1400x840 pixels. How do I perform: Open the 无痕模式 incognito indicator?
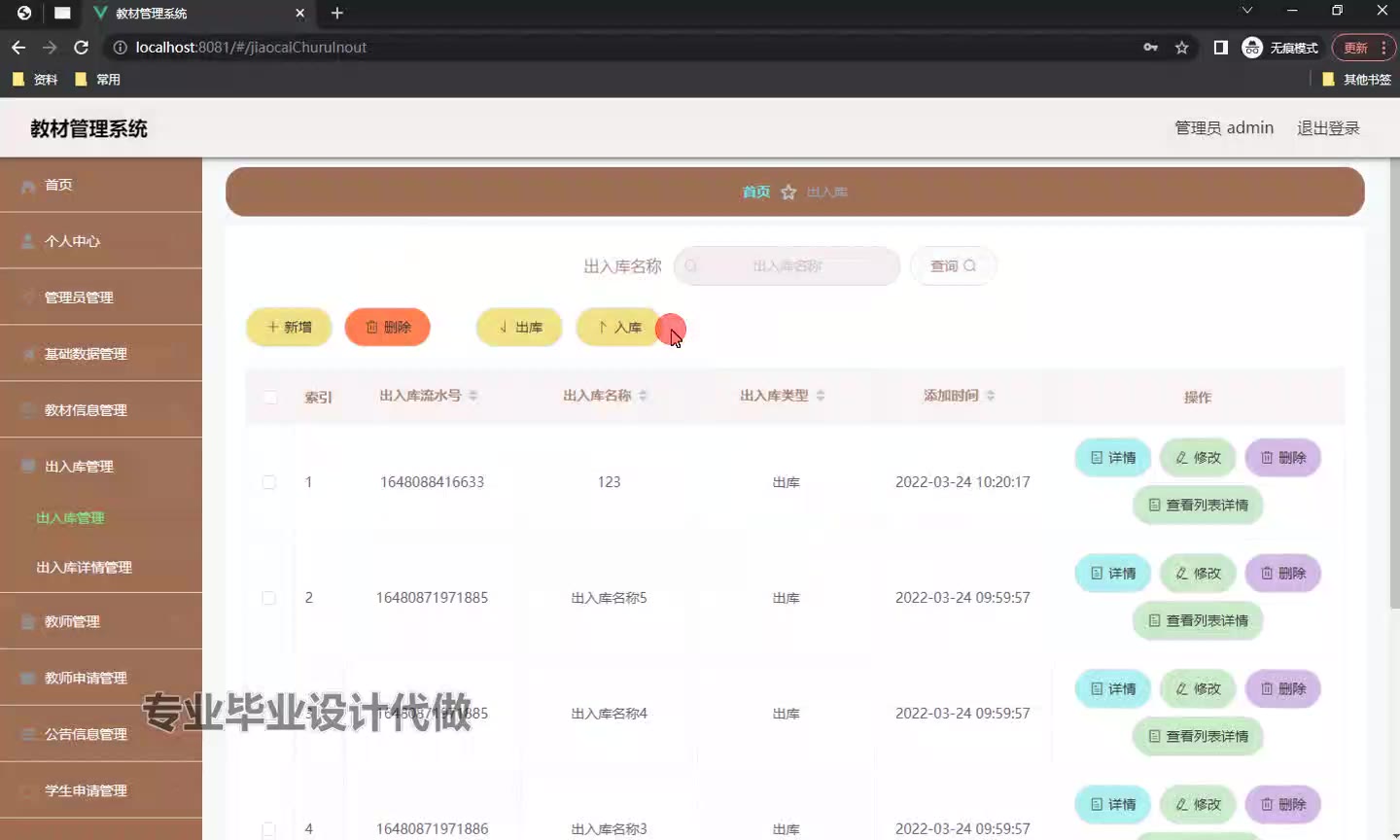tap(1280, 48)
